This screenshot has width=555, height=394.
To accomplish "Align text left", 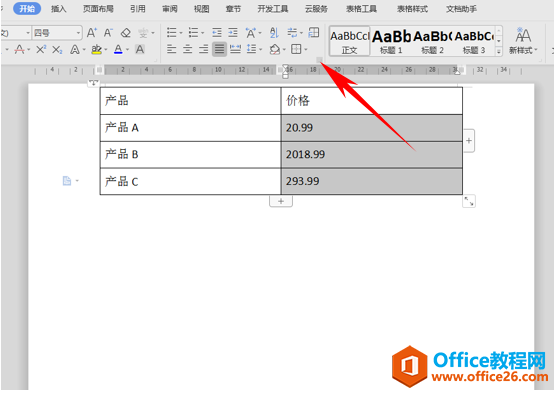I will 172,50.
